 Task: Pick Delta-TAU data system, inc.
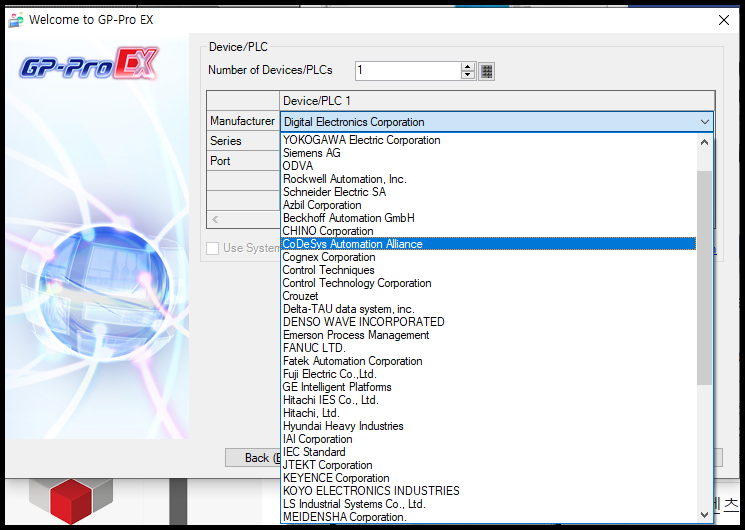(488, 309)
